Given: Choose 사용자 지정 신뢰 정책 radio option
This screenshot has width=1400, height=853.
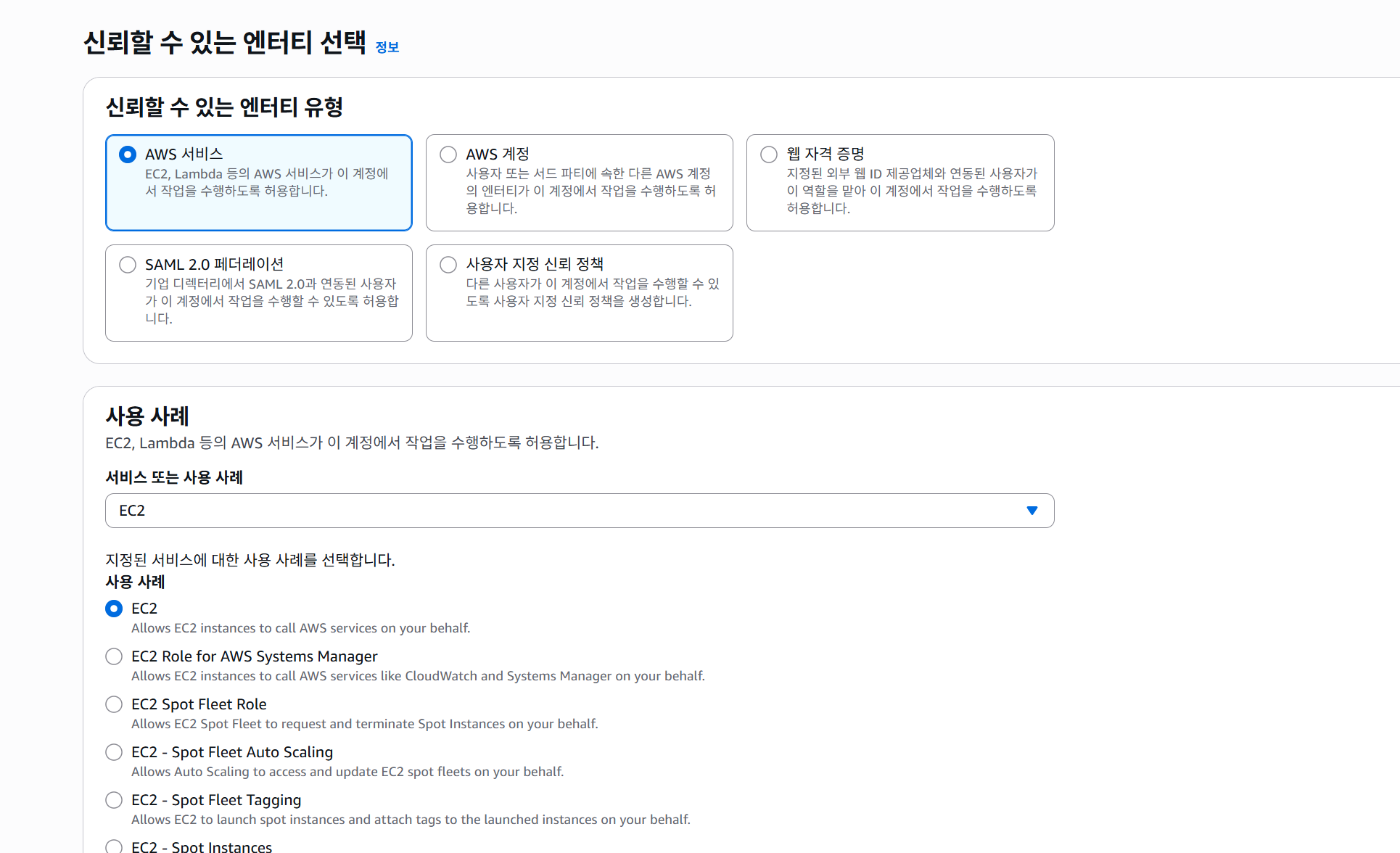Looking at the screenshot, I should tap(448, 265).
